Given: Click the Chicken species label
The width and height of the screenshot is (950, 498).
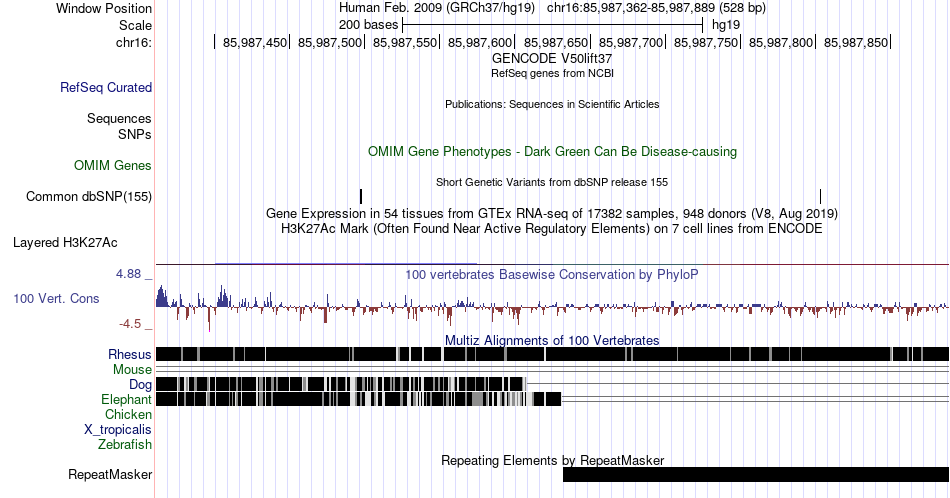Looking at the screenshot, I should click(128, 414).
